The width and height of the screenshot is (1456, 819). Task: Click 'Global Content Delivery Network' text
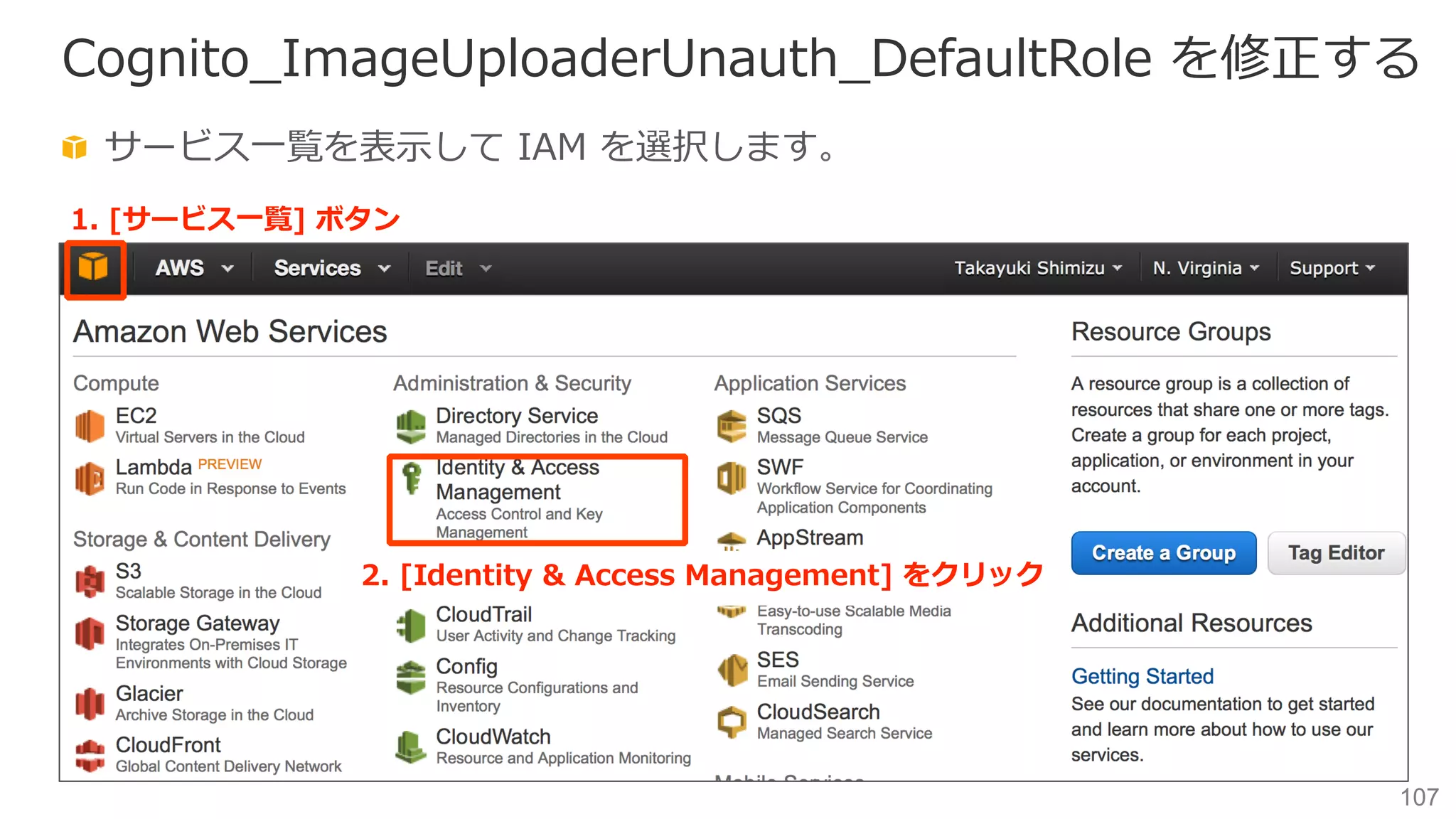pyautogui.click(x=229, y=766)
